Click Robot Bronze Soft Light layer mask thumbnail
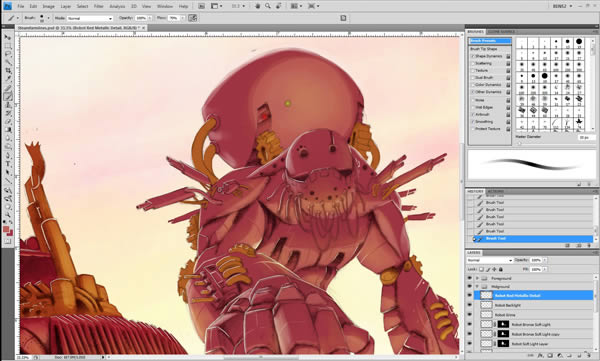The width and height of the screenshot is (600, 361). coord(504,324)
